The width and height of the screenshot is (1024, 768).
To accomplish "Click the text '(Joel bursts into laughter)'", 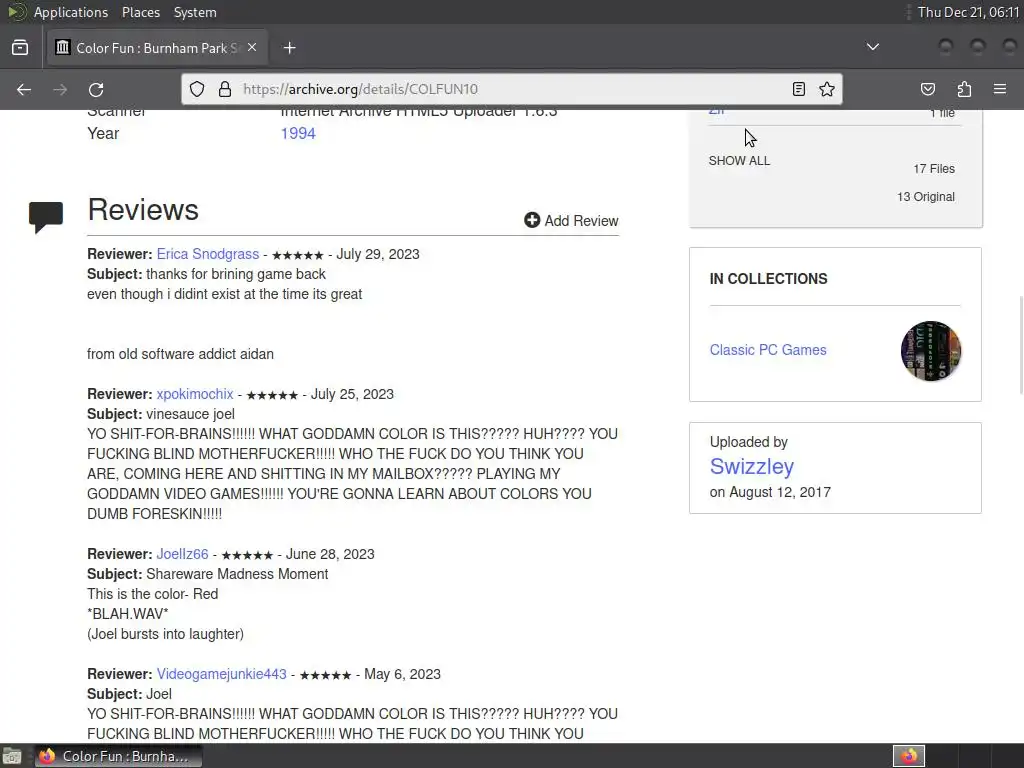I will tap(165, 634).
